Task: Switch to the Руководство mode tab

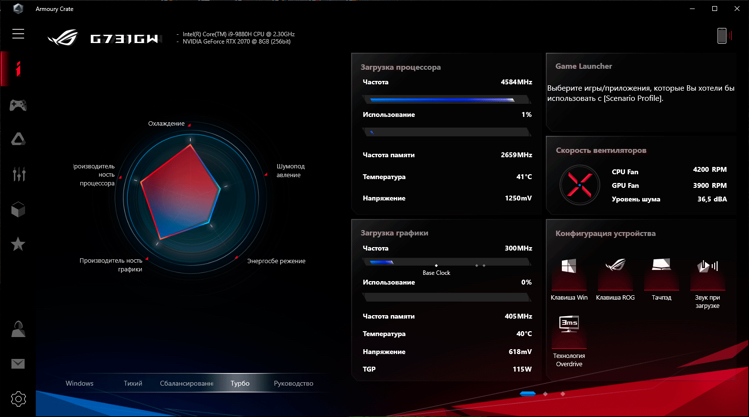Action: tap(293, 383)
